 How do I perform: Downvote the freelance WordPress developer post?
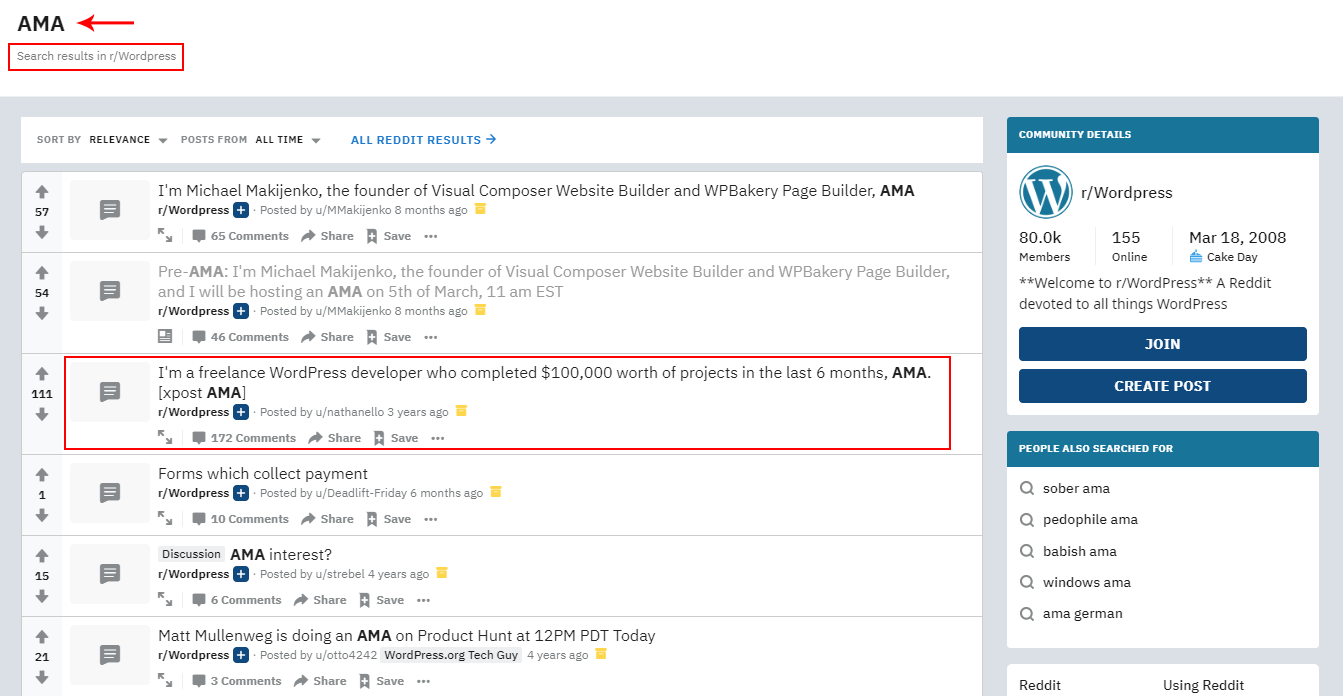coord(42,414)
